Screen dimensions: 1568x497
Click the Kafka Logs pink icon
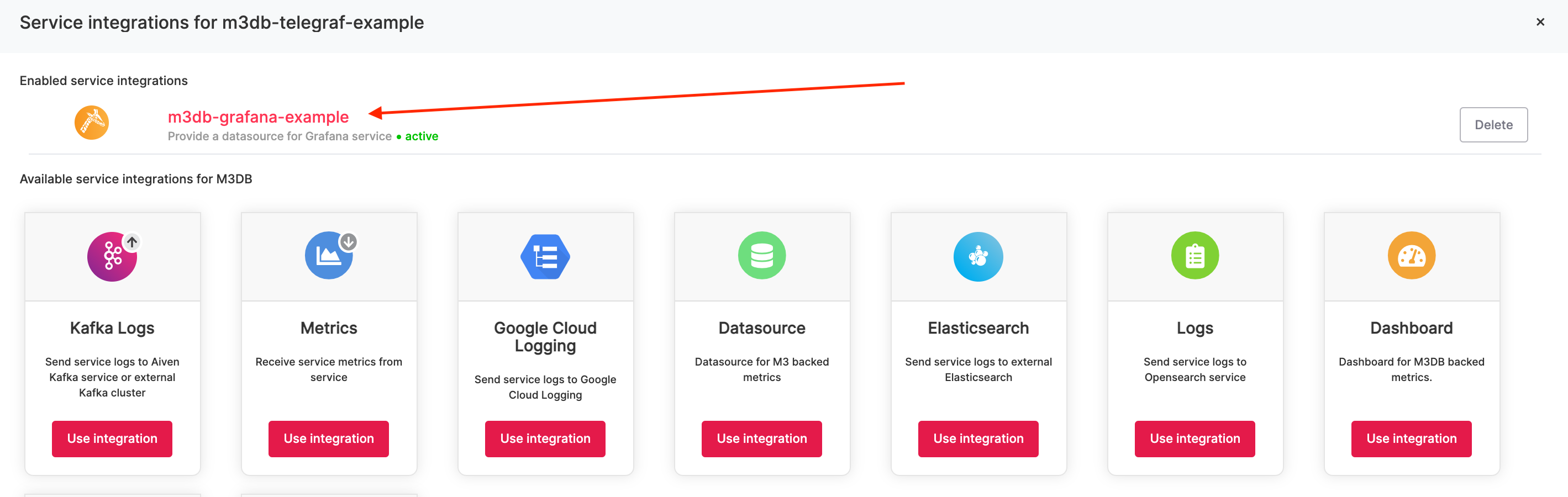(x=112, y=256)
